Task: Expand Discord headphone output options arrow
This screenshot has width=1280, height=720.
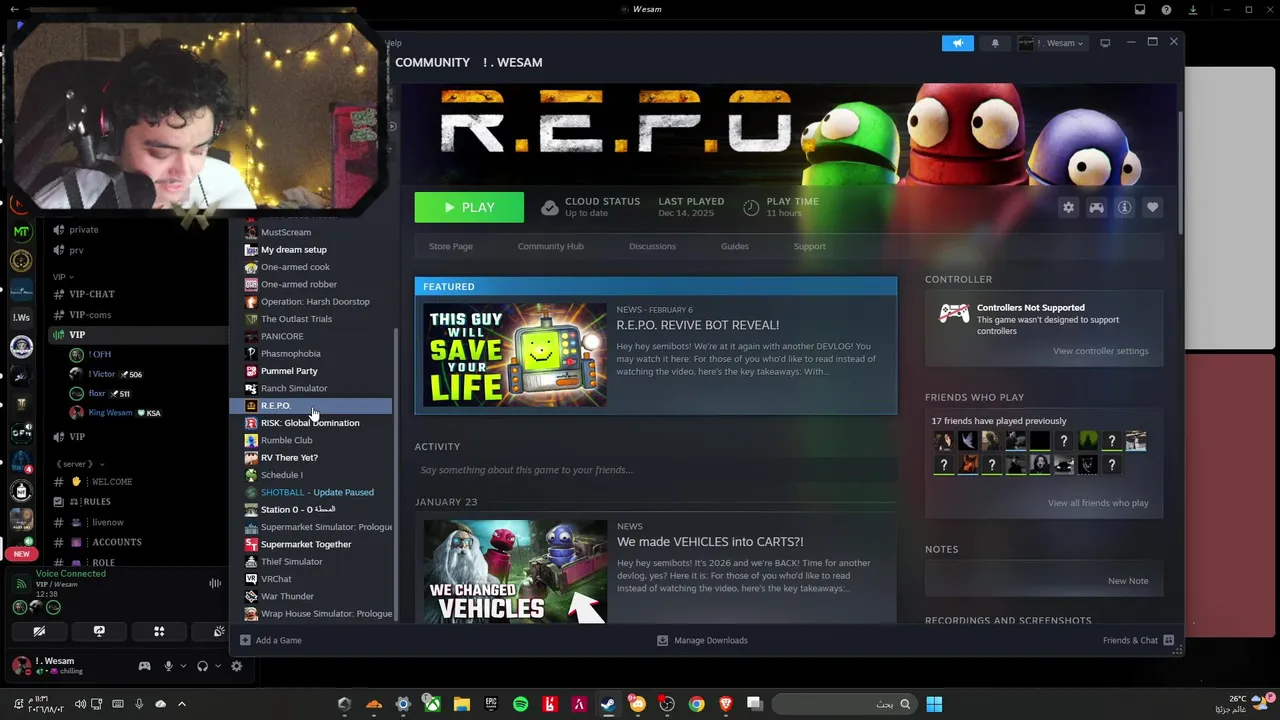Action: point(218,666)
